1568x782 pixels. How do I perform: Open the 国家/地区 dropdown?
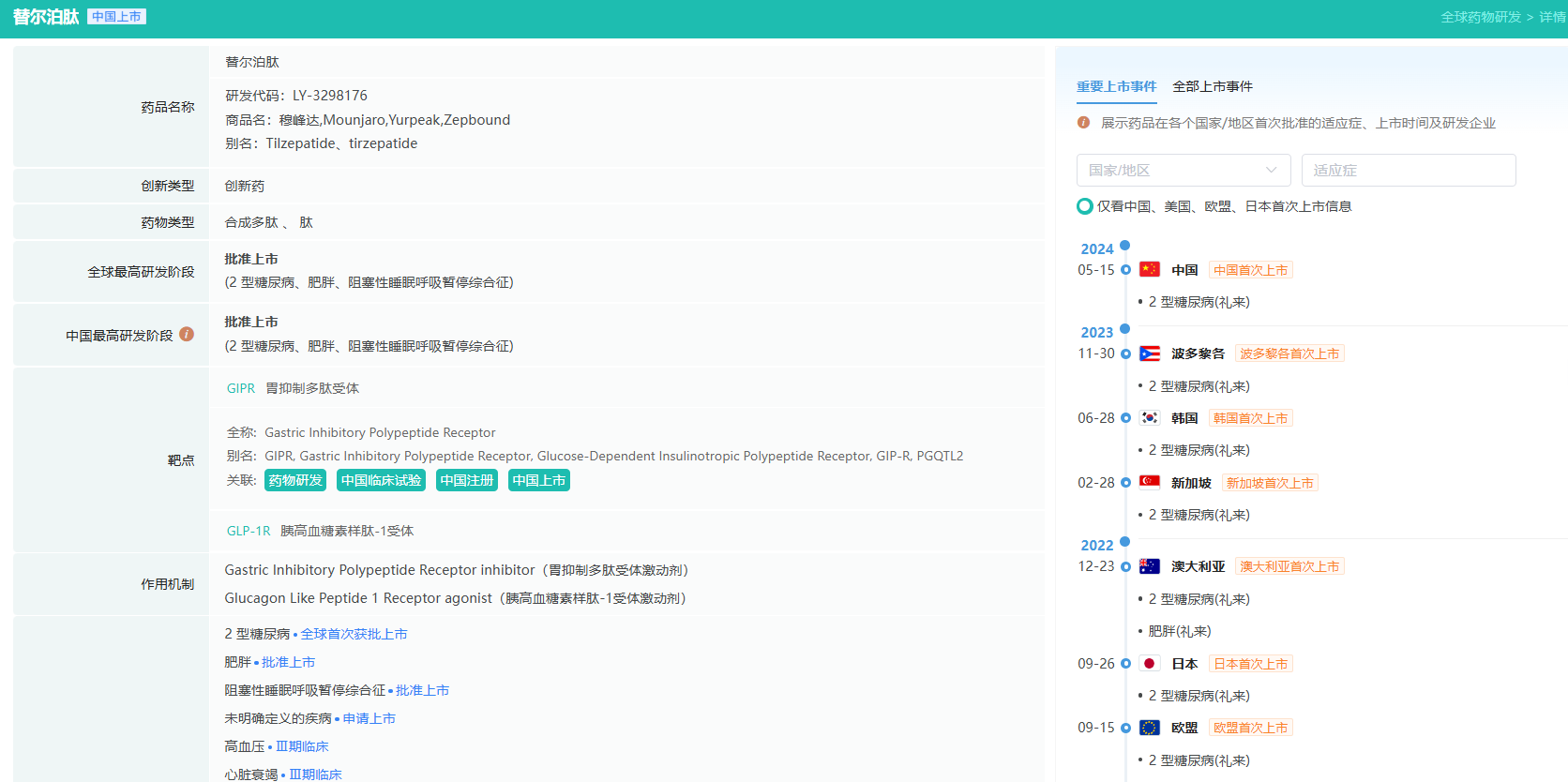[1184, 170]
